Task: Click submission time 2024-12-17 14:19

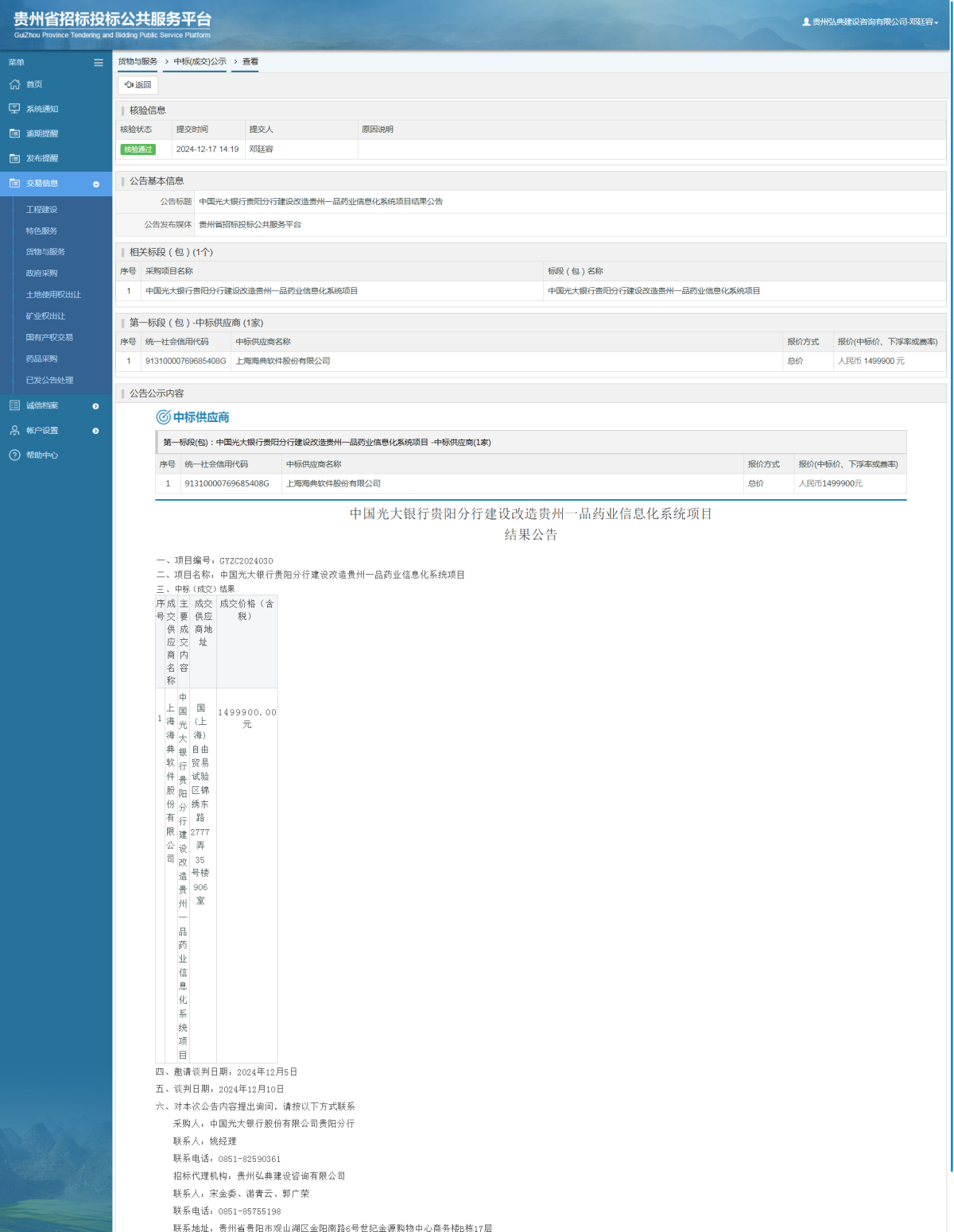Action: [x=207, y=149]
